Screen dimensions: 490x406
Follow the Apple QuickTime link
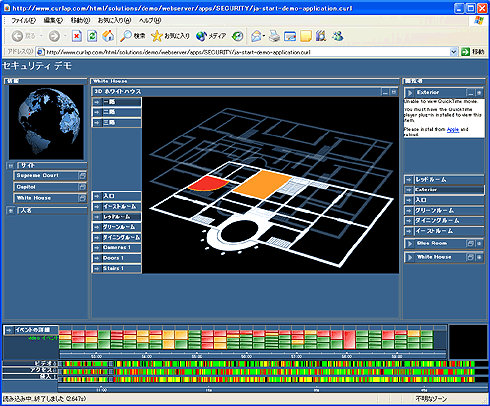click(x=453, y=129)
